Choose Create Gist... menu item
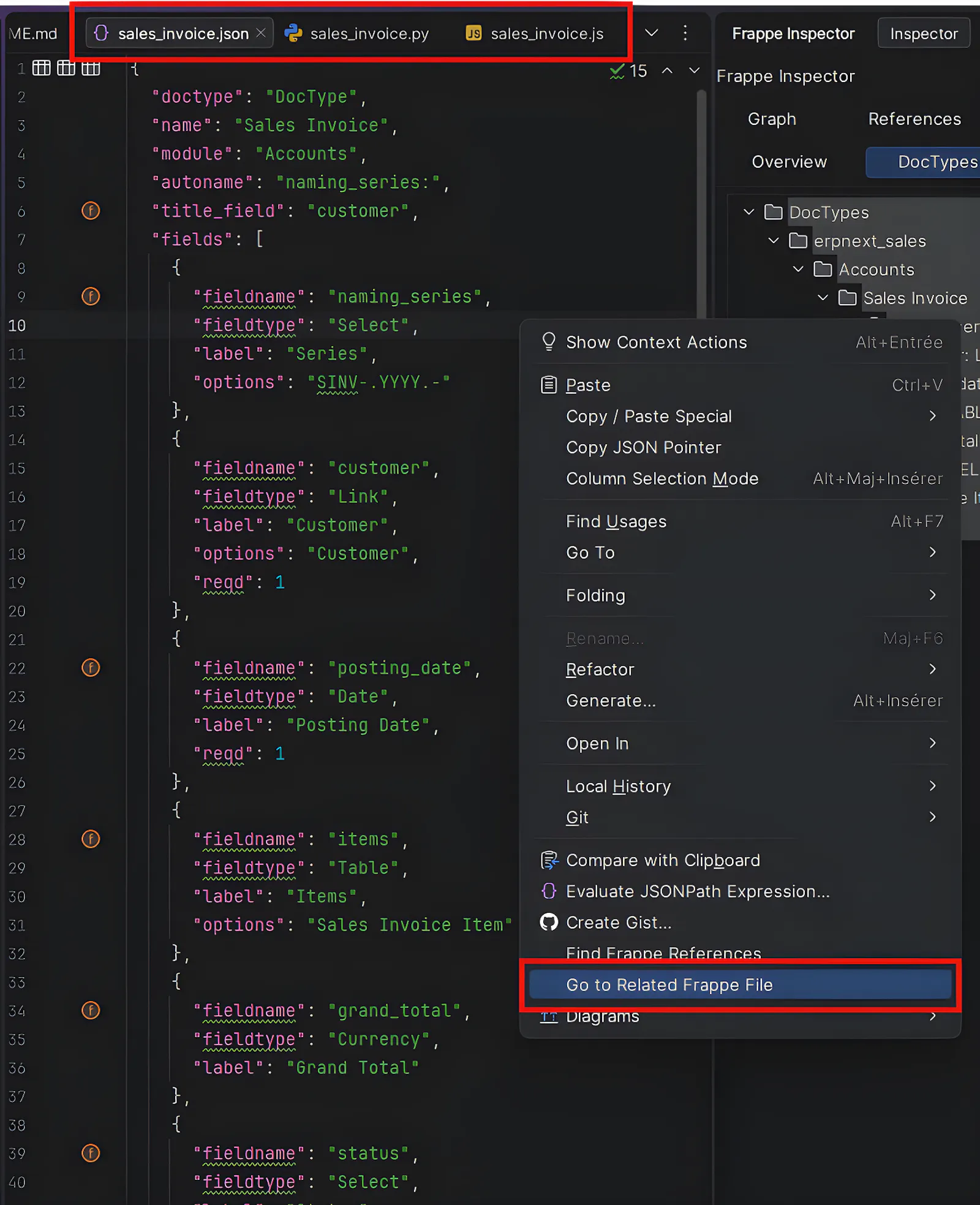 (x=740, y=923)
